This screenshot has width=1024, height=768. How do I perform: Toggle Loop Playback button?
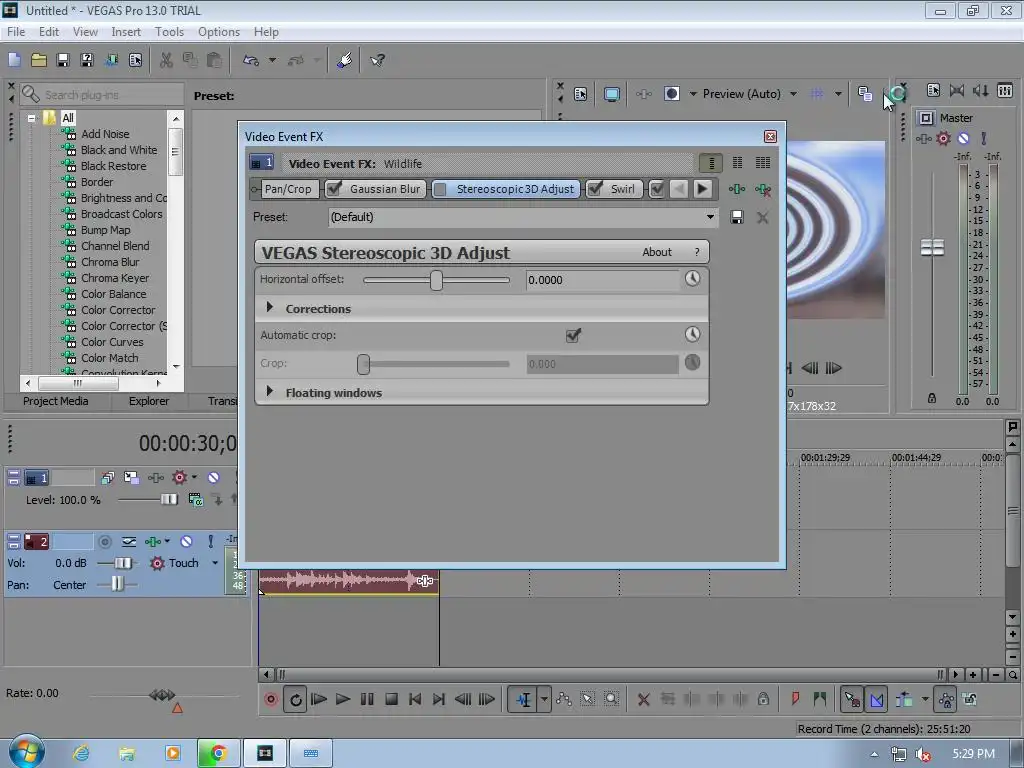click(x=295, y=699)
